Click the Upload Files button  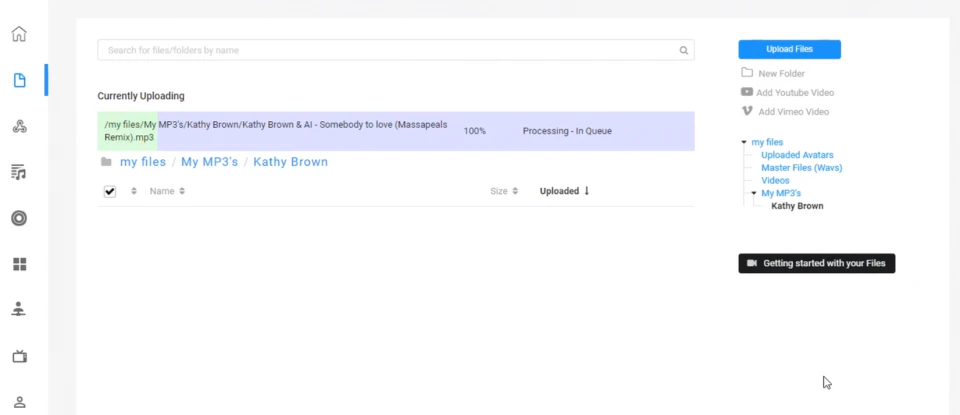point(789,50)
